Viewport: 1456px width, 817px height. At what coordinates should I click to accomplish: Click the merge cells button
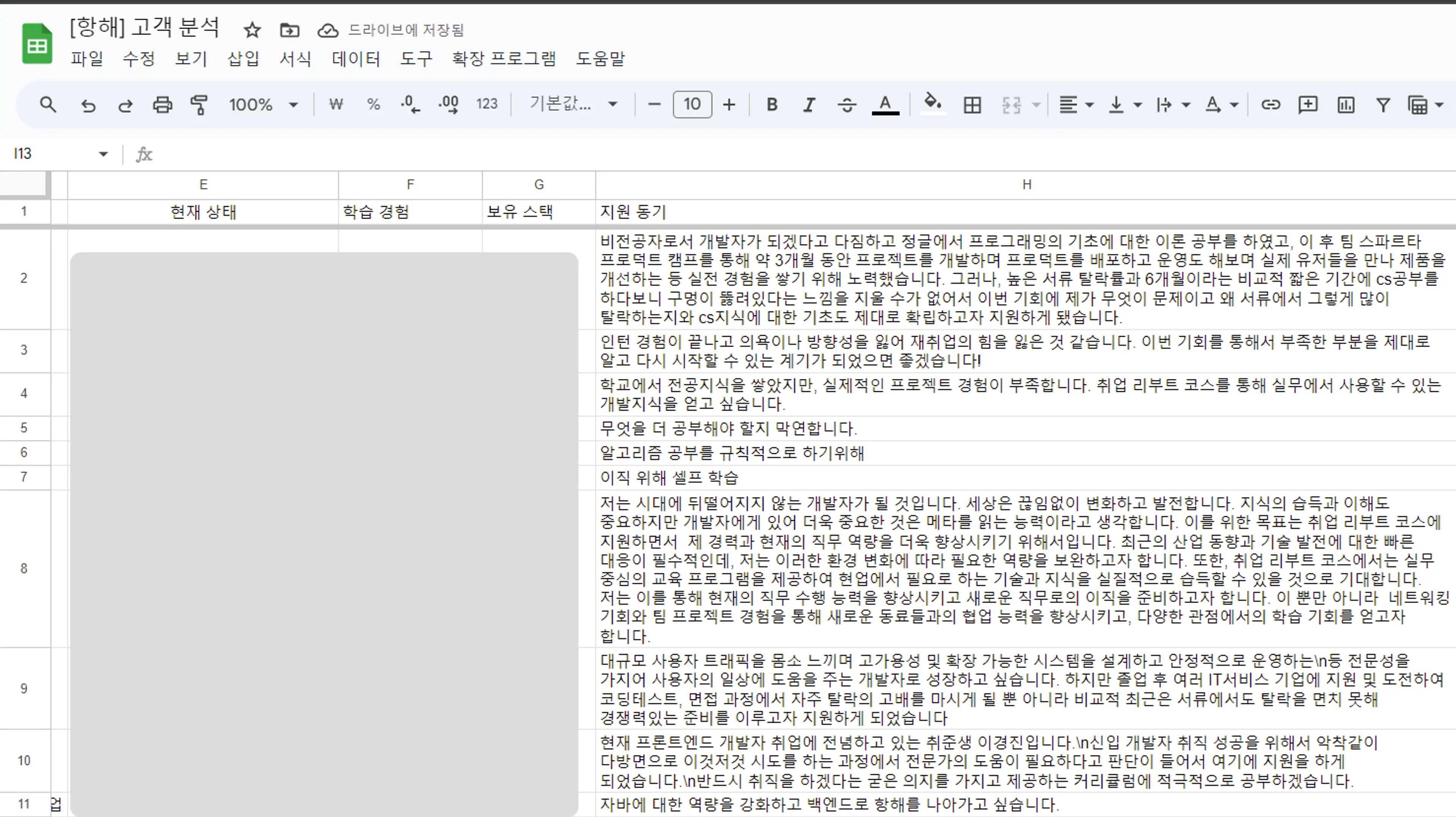point(1011,105)
